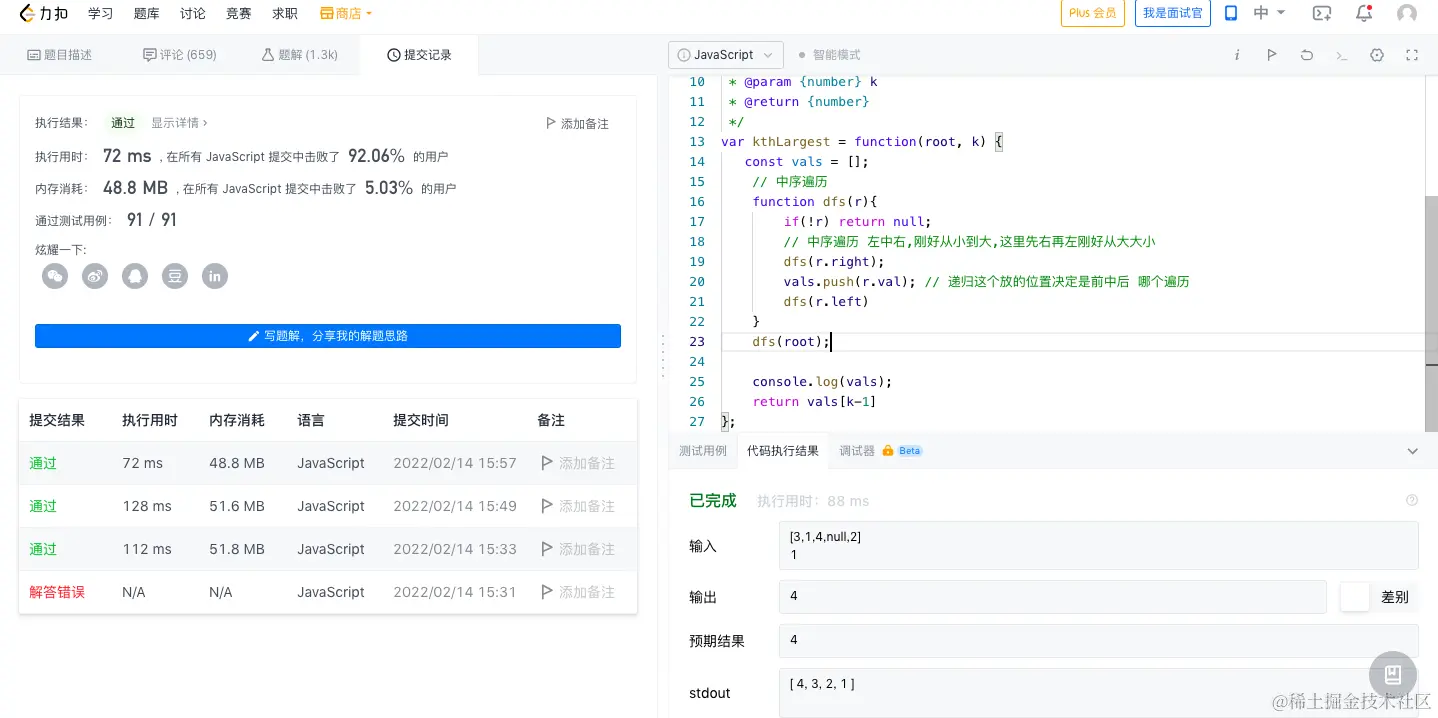The image size is (1438, 718).
Task: Click the 执行用时 column header
Action: click(150, 421)
